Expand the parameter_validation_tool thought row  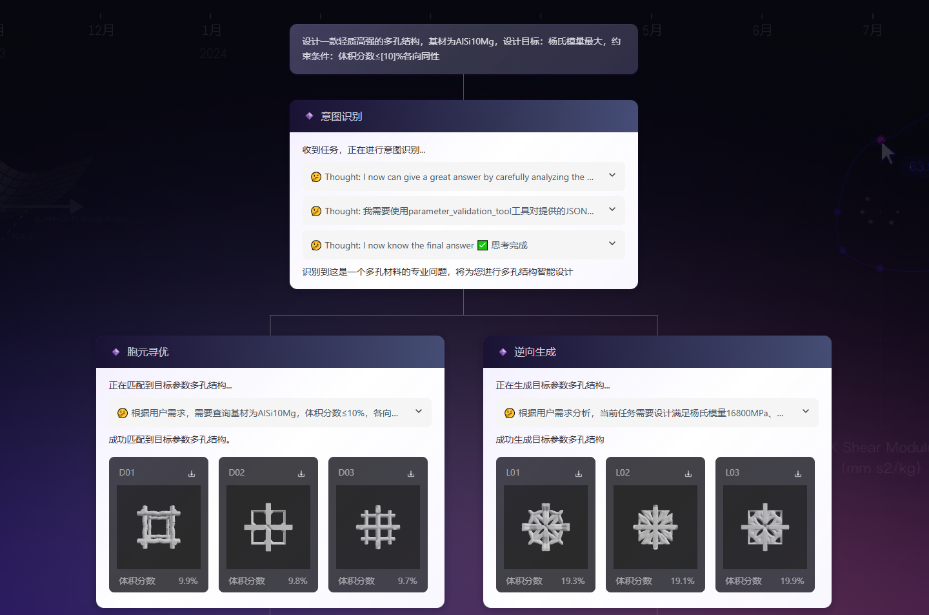coord(611,211)
